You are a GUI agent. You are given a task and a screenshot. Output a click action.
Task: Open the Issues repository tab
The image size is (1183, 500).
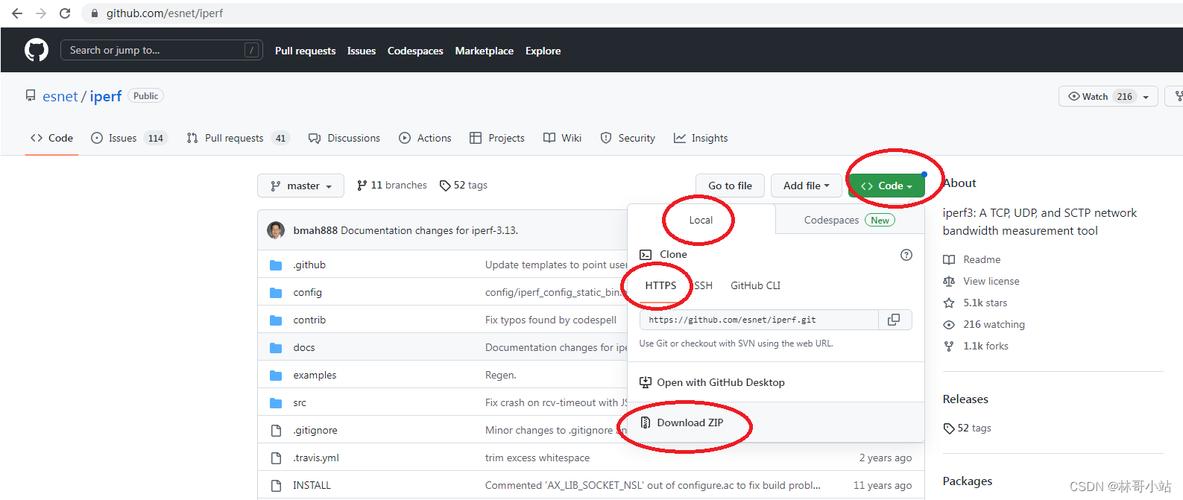point(128,138)
